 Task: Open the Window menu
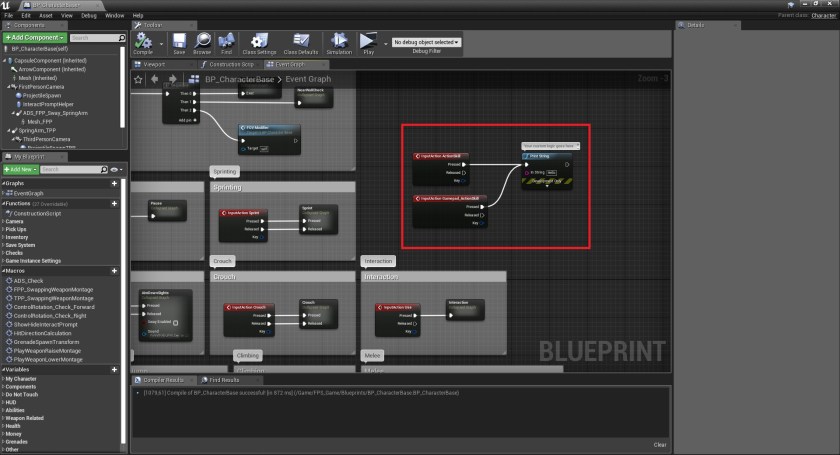(115, 16)
